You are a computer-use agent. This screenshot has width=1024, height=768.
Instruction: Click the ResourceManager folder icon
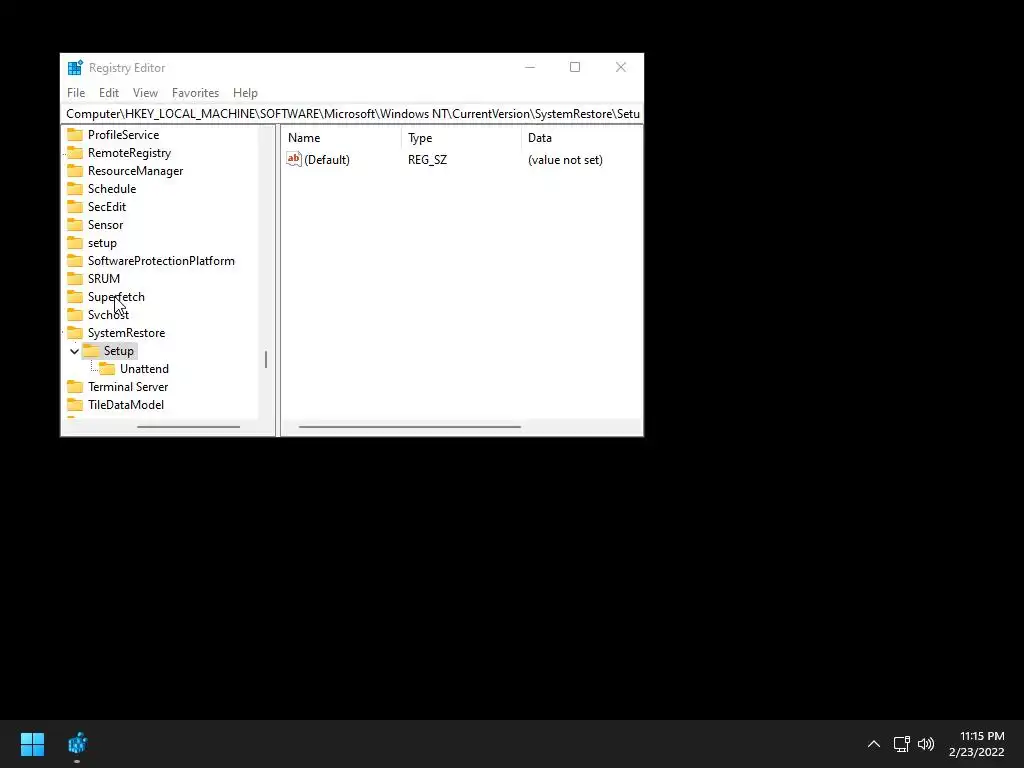pyautogui.click(x=75, y=170)
